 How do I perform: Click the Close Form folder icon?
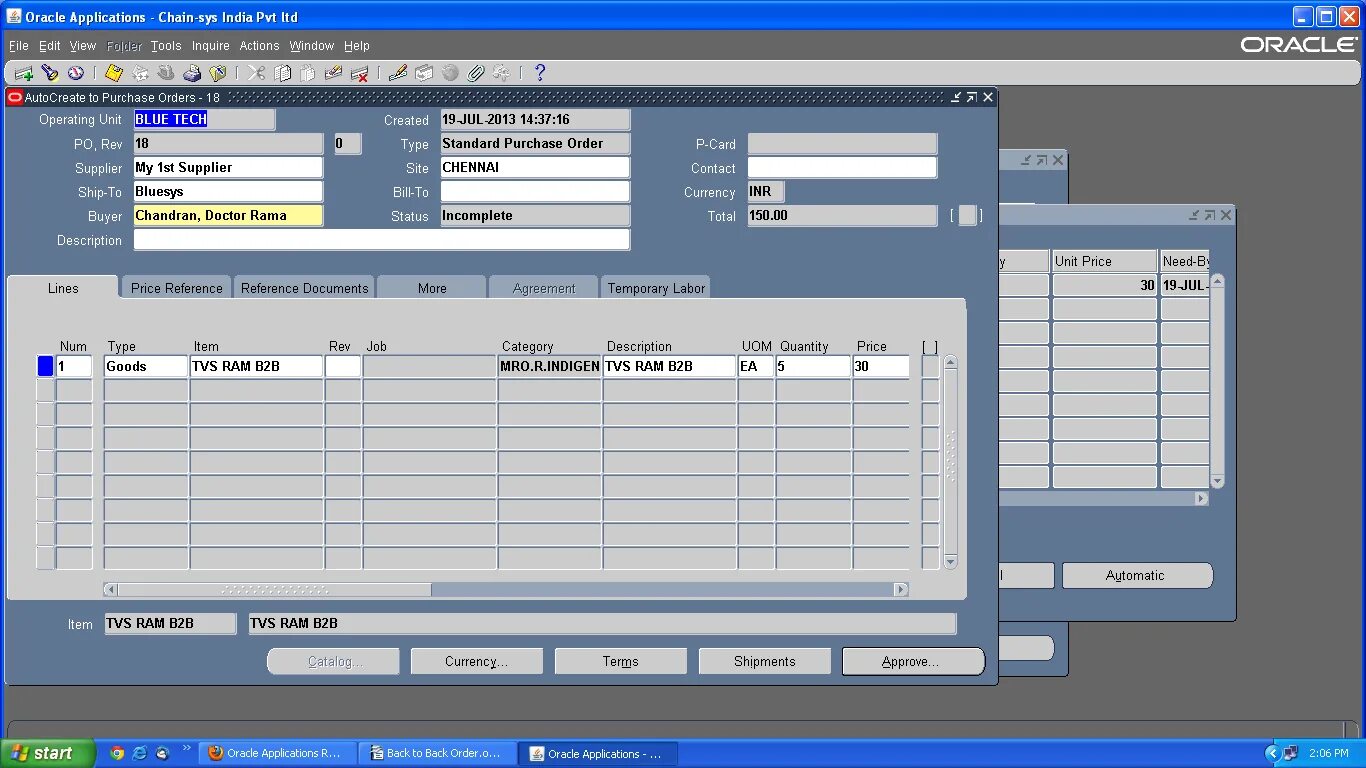point(218,73)
